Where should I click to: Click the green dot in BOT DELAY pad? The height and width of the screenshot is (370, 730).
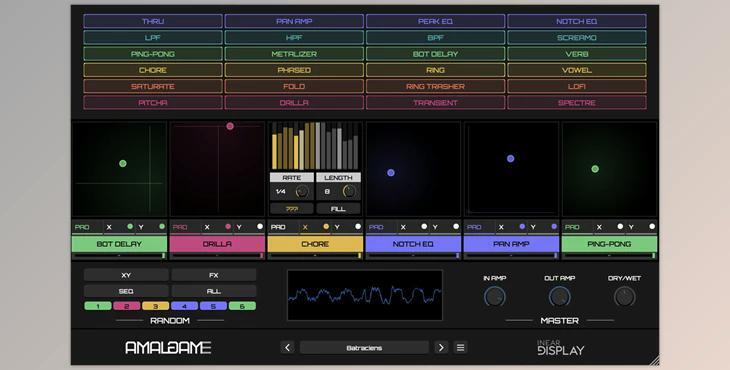tap(123, 163)
